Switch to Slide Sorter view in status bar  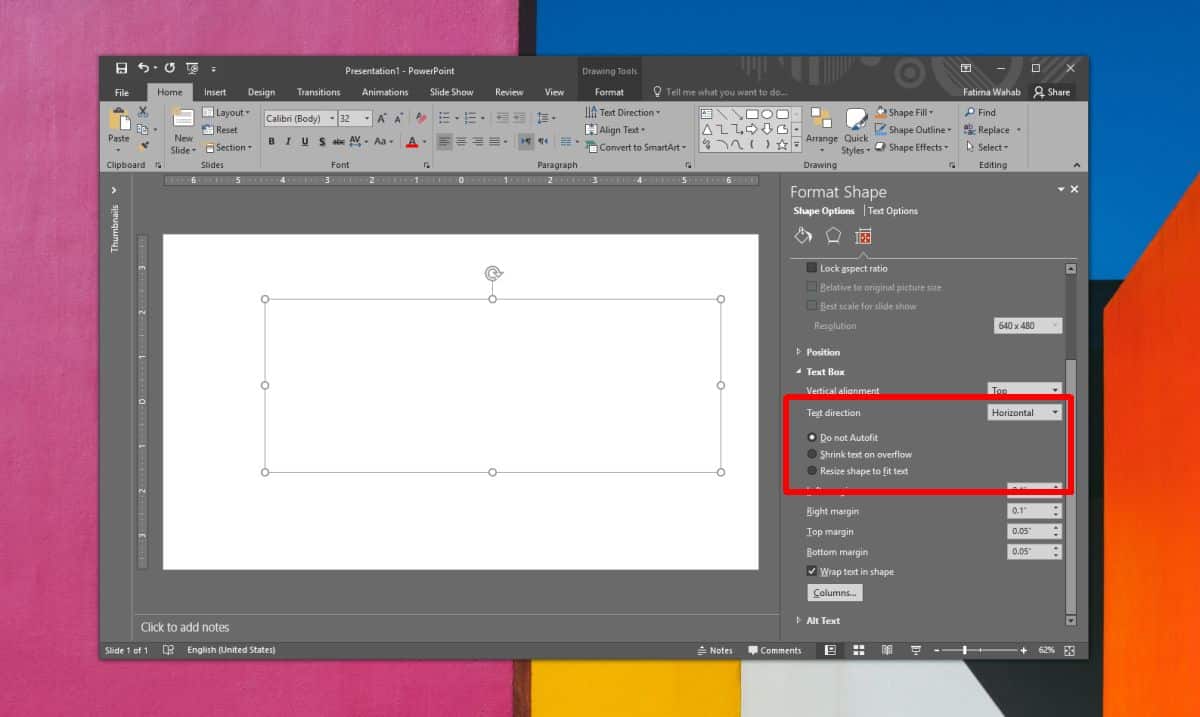click(x=858, y=649)
